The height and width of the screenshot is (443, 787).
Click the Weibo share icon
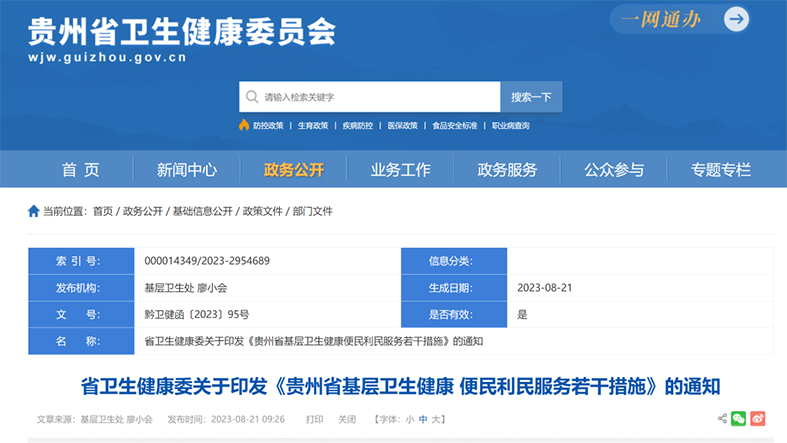tap(757, 419)
